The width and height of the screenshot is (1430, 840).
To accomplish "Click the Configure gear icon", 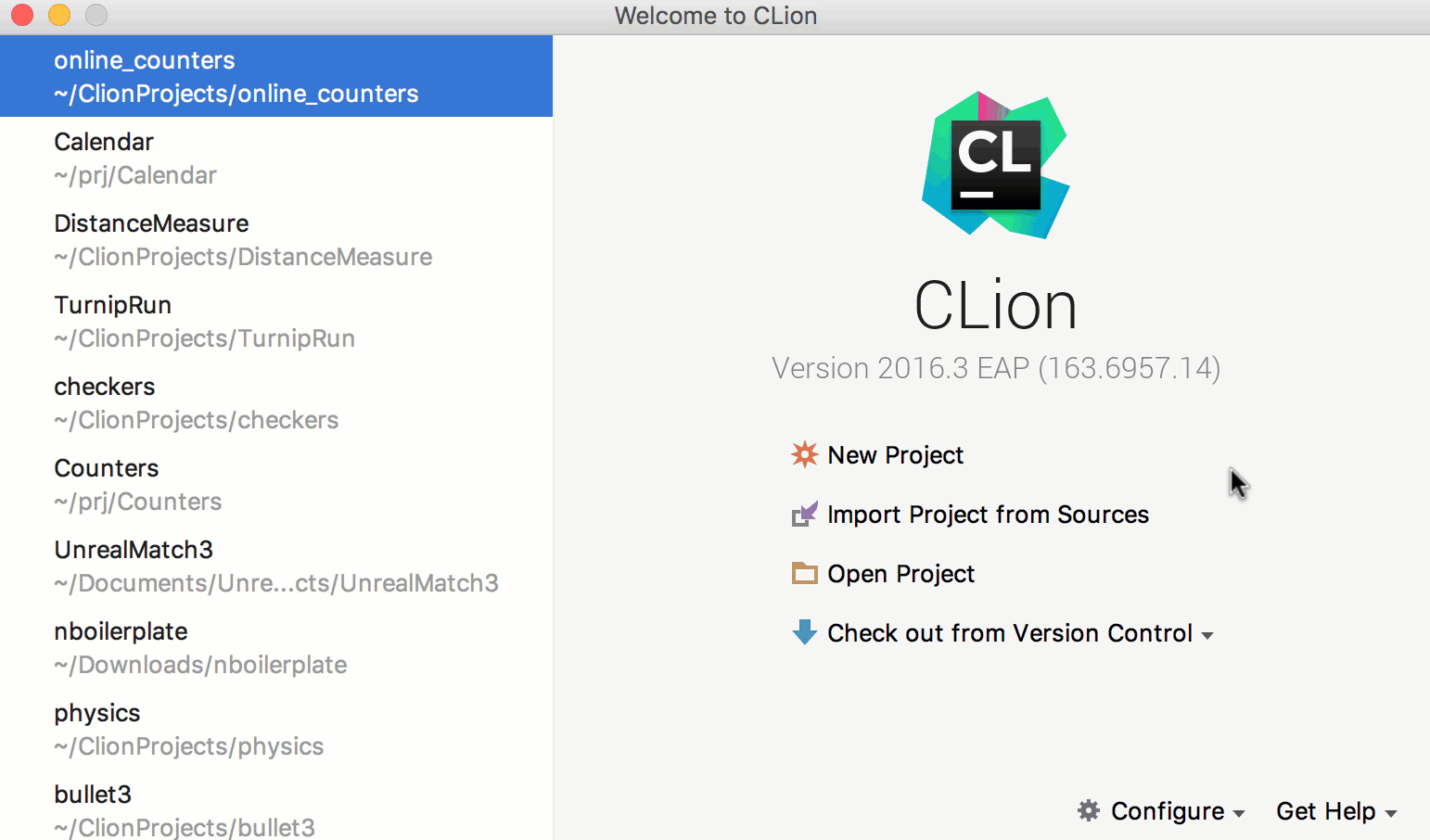I will (x=1089, y=810).
